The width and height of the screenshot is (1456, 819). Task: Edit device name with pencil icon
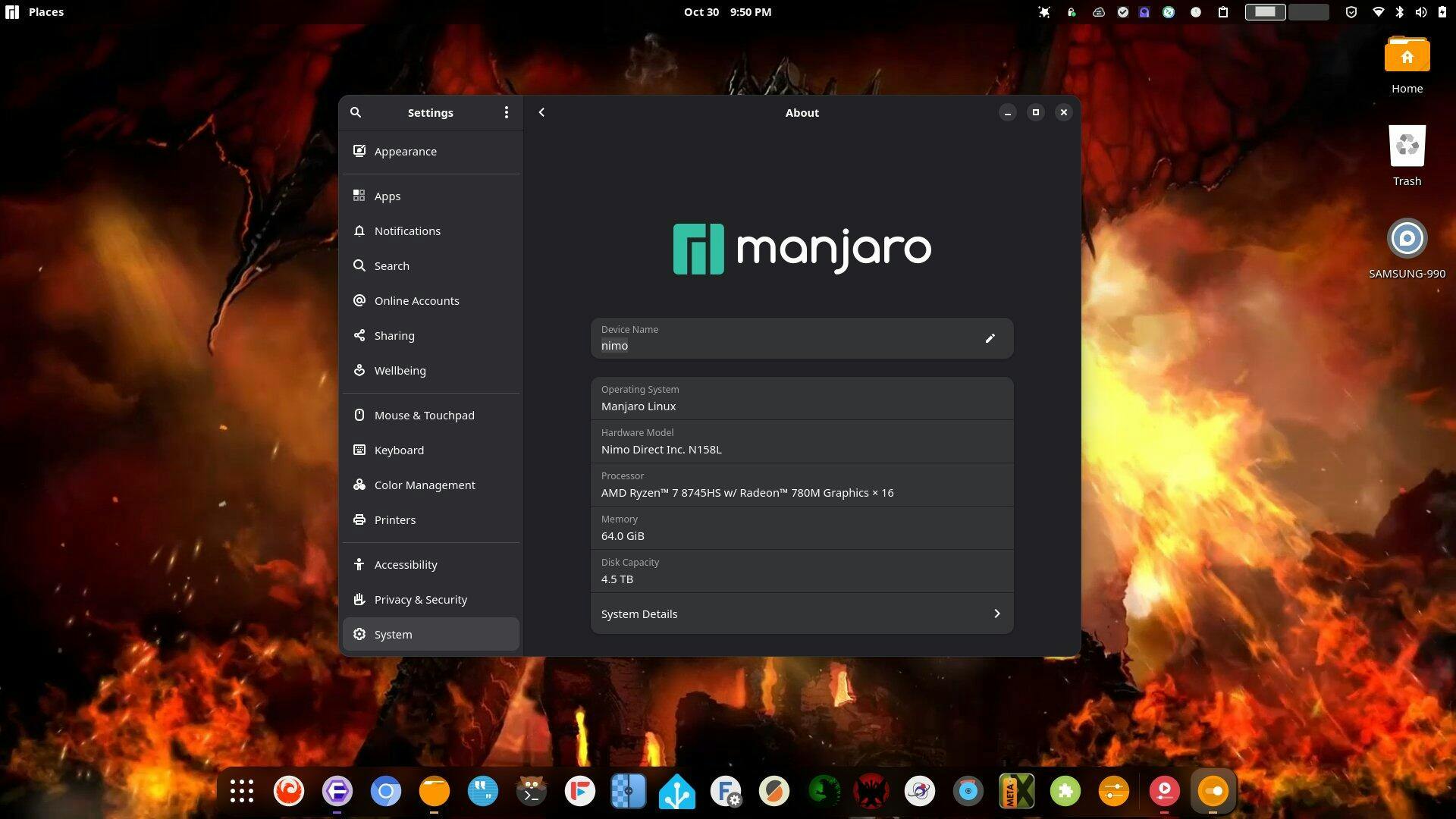tap(990, 338)
